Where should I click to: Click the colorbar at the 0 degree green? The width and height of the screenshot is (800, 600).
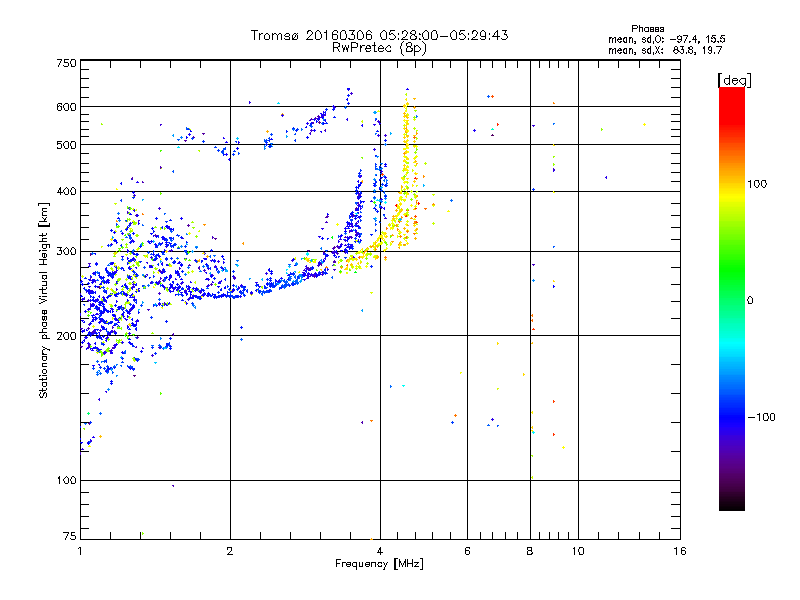(x=732, y=300)
